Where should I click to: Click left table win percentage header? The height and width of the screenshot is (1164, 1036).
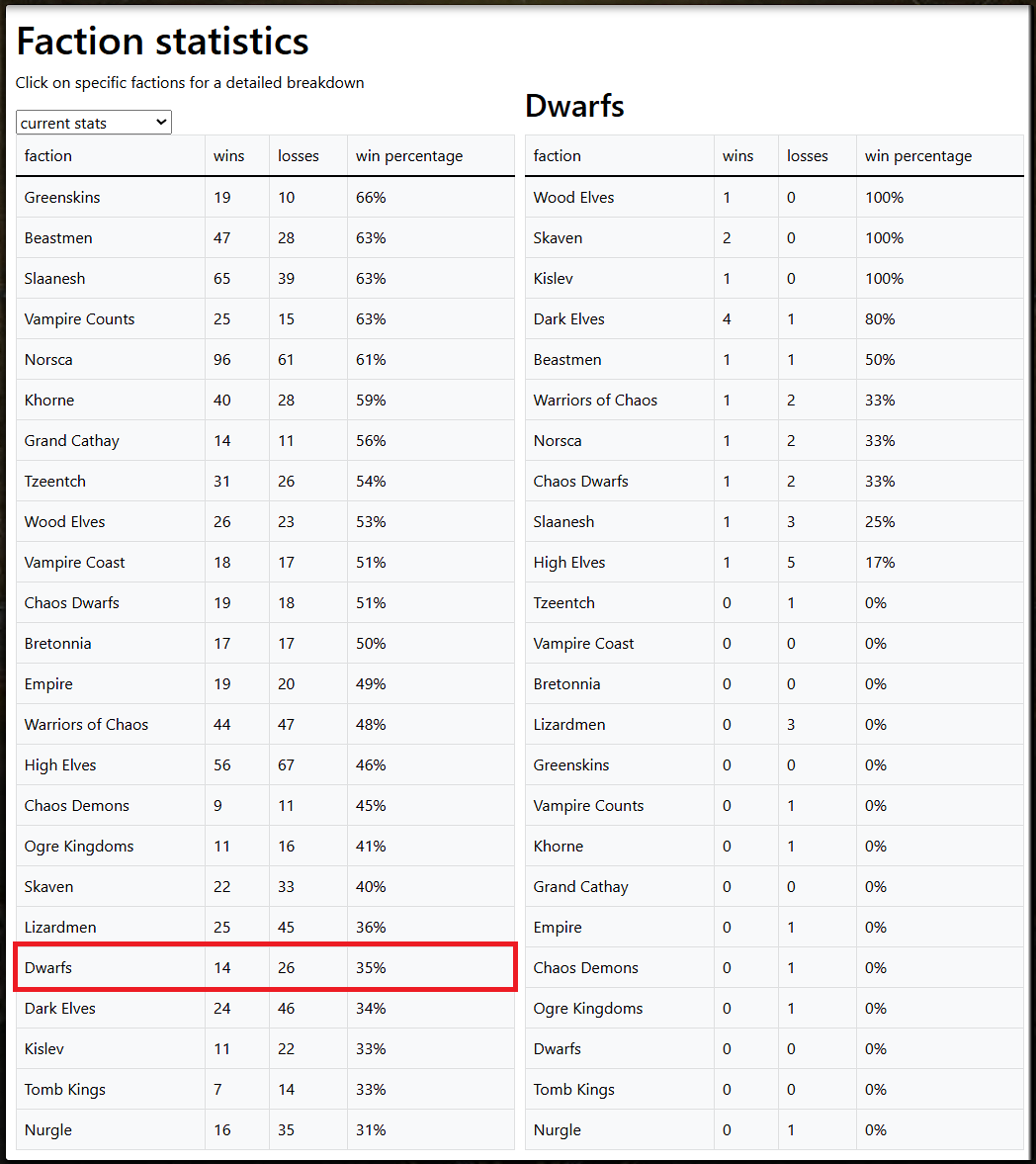point(431,156)
